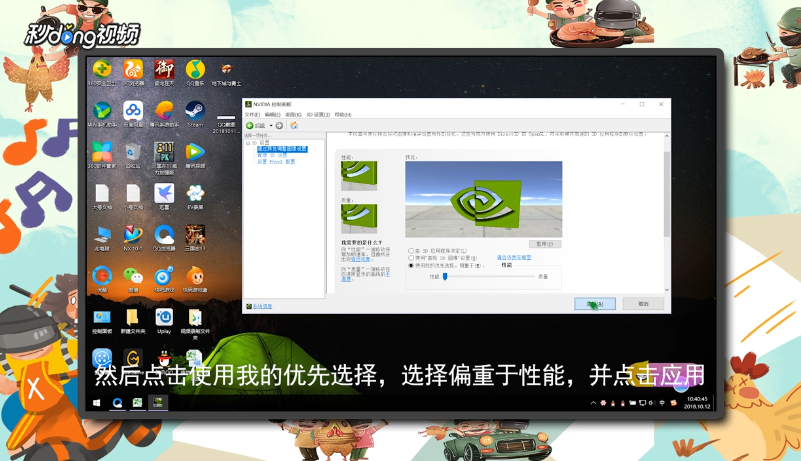Open 腾讯视频 desktop icon

(x=195, y=156)
